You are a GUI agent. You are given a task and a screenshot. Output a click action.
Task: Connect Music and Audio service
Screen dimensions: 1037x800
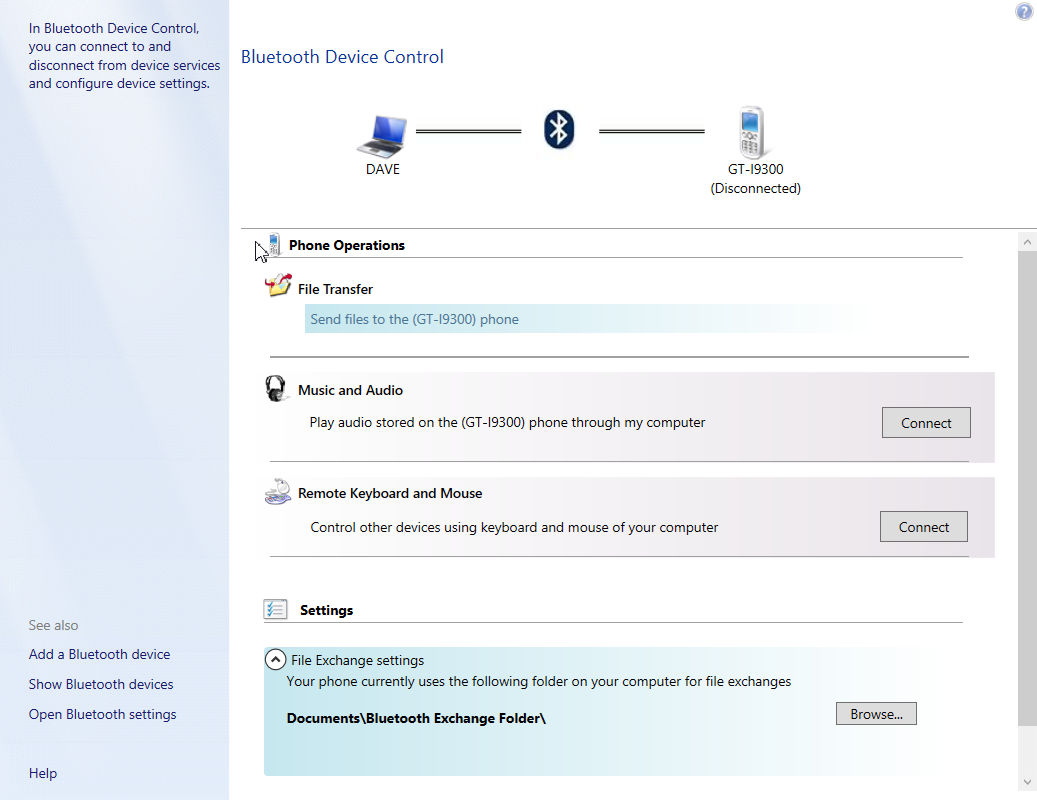[926, 422]
